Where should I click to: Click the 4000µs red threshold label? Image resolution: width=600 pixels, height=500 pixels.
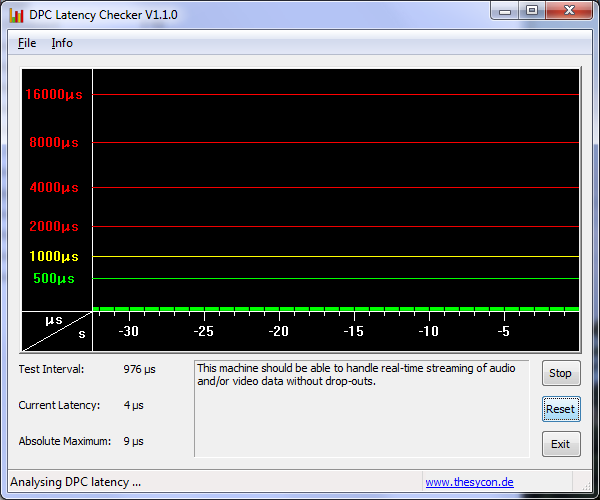point(54,188)
